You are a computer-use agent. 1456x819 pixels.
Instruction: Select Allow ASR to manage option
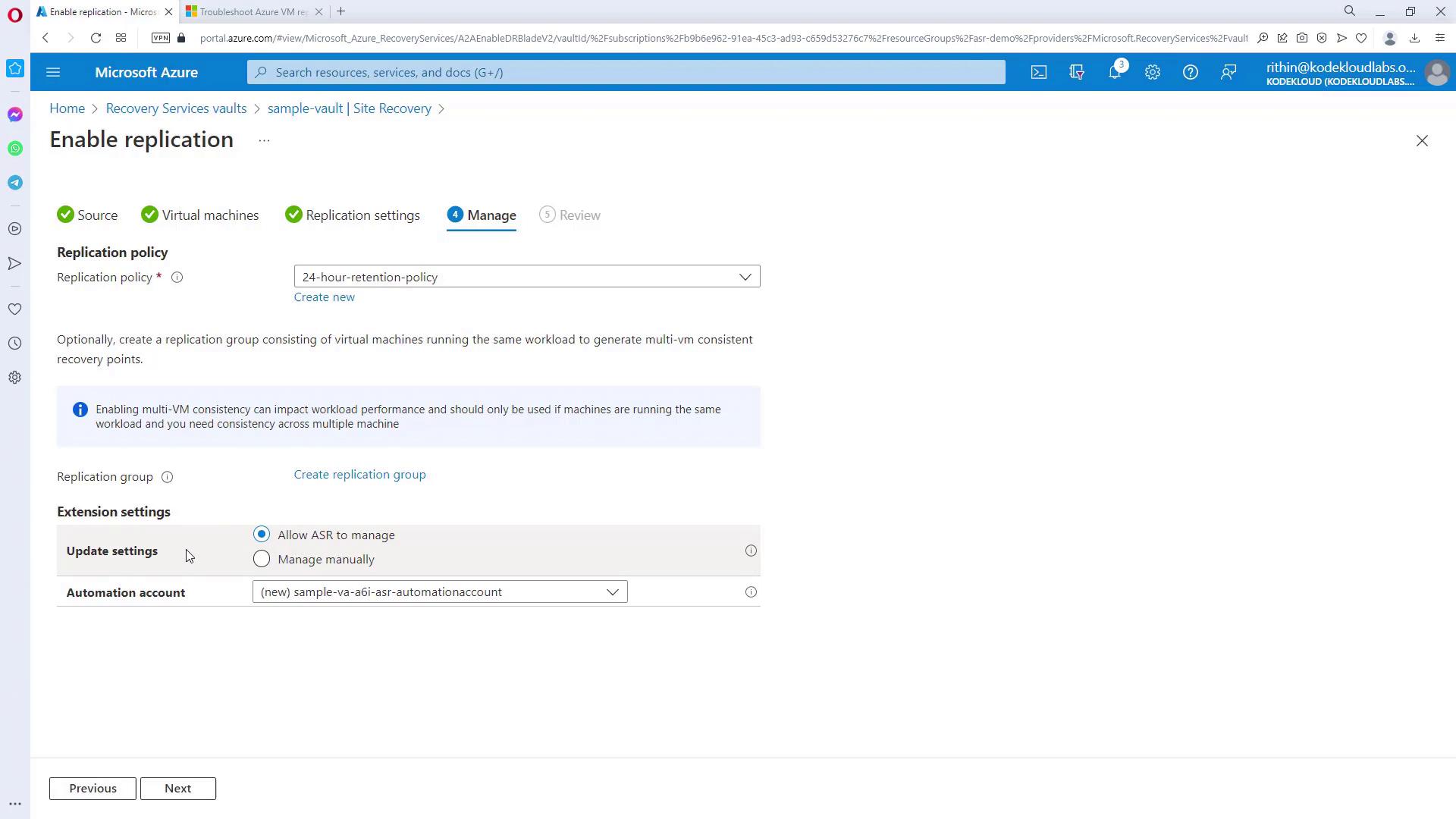pos(262,535)
